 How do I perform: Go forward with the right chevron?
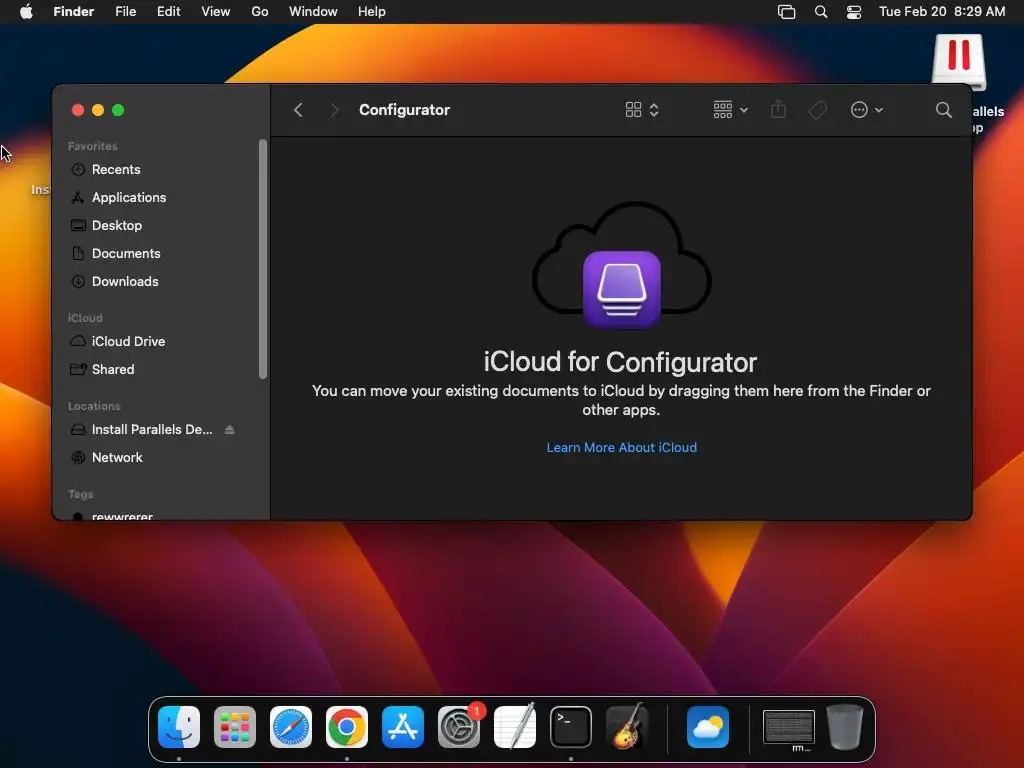tap(334, 110)
